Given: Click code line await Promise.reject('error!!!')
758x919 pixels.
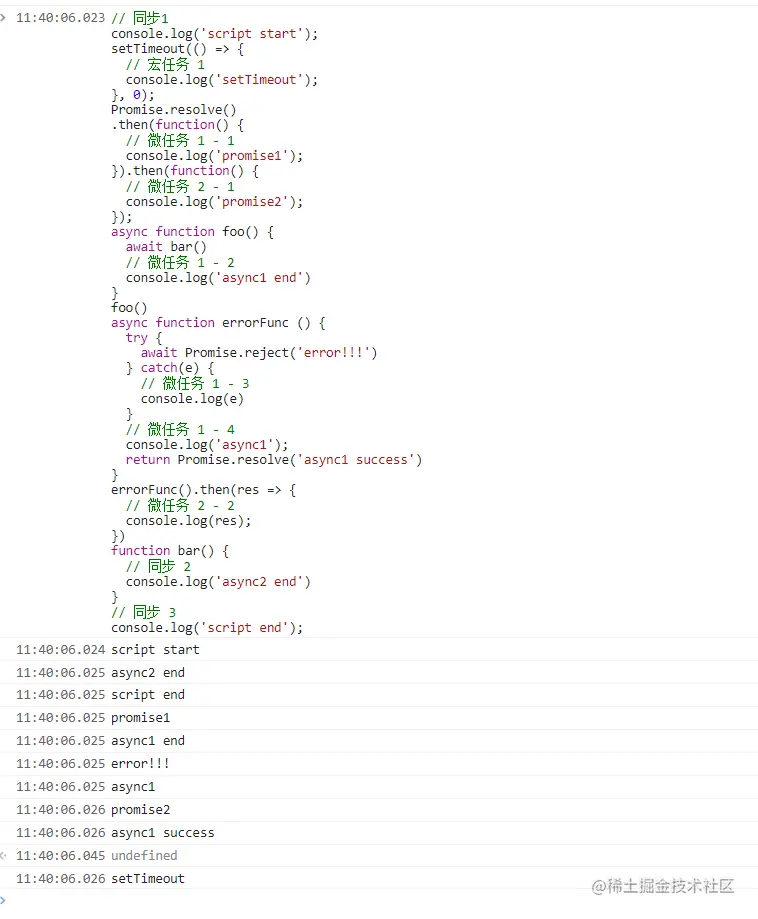Looking at the screenshot, I should pyautogui.click(x=259, y=352).
